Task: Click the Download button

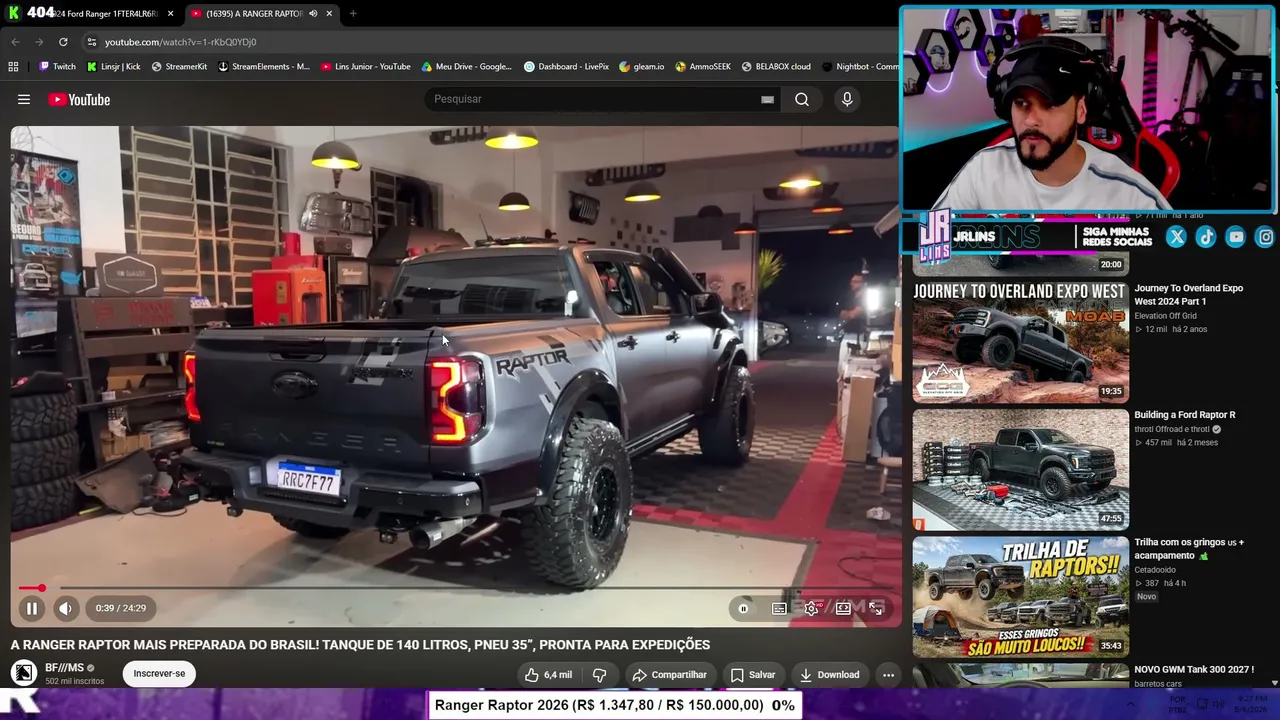Action: (x=829, y=675)
